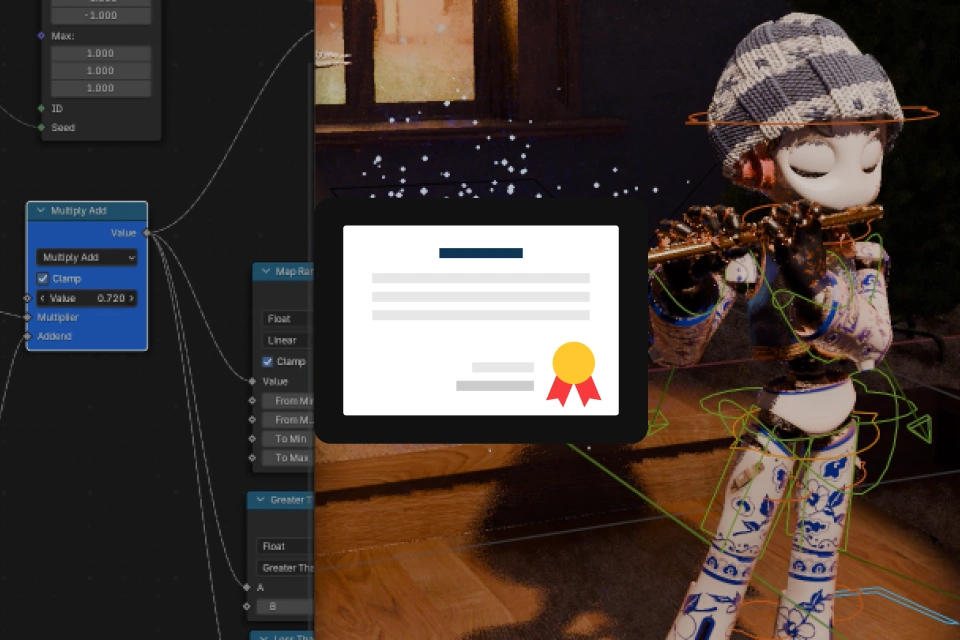The width and height of the screenshot is (960, 640).
Task: Click the Multiply Add Value output socket
Action: click(x=146, y=233)
